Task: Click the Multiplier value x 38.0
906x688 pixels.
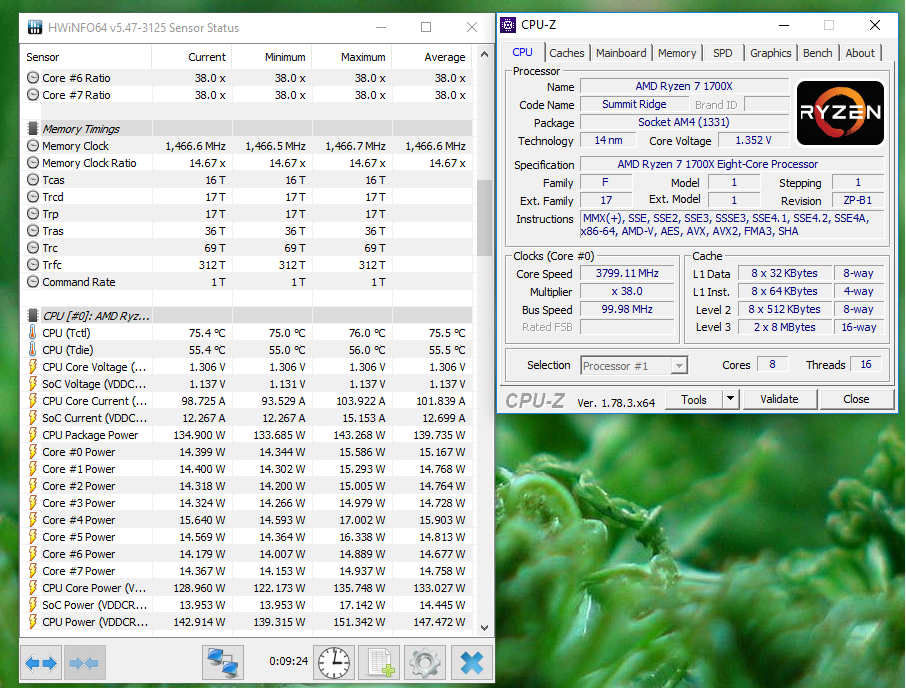Action: (627, 291)
